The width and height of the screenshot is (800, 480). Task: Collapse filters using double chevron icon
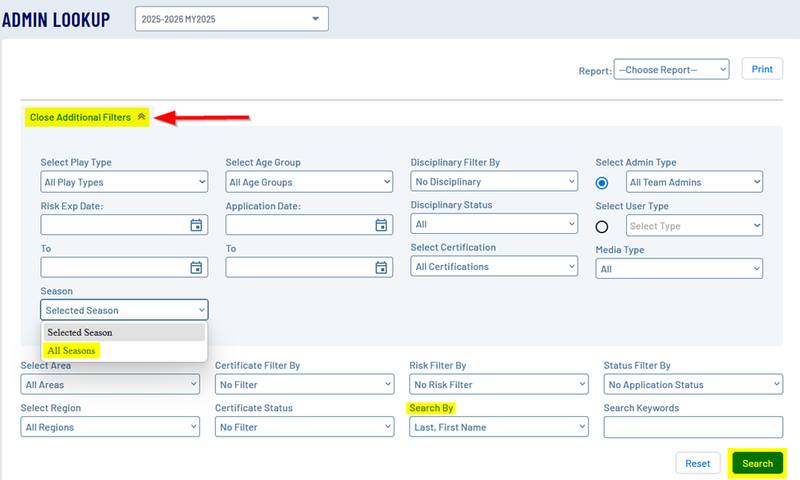(142, 117)
